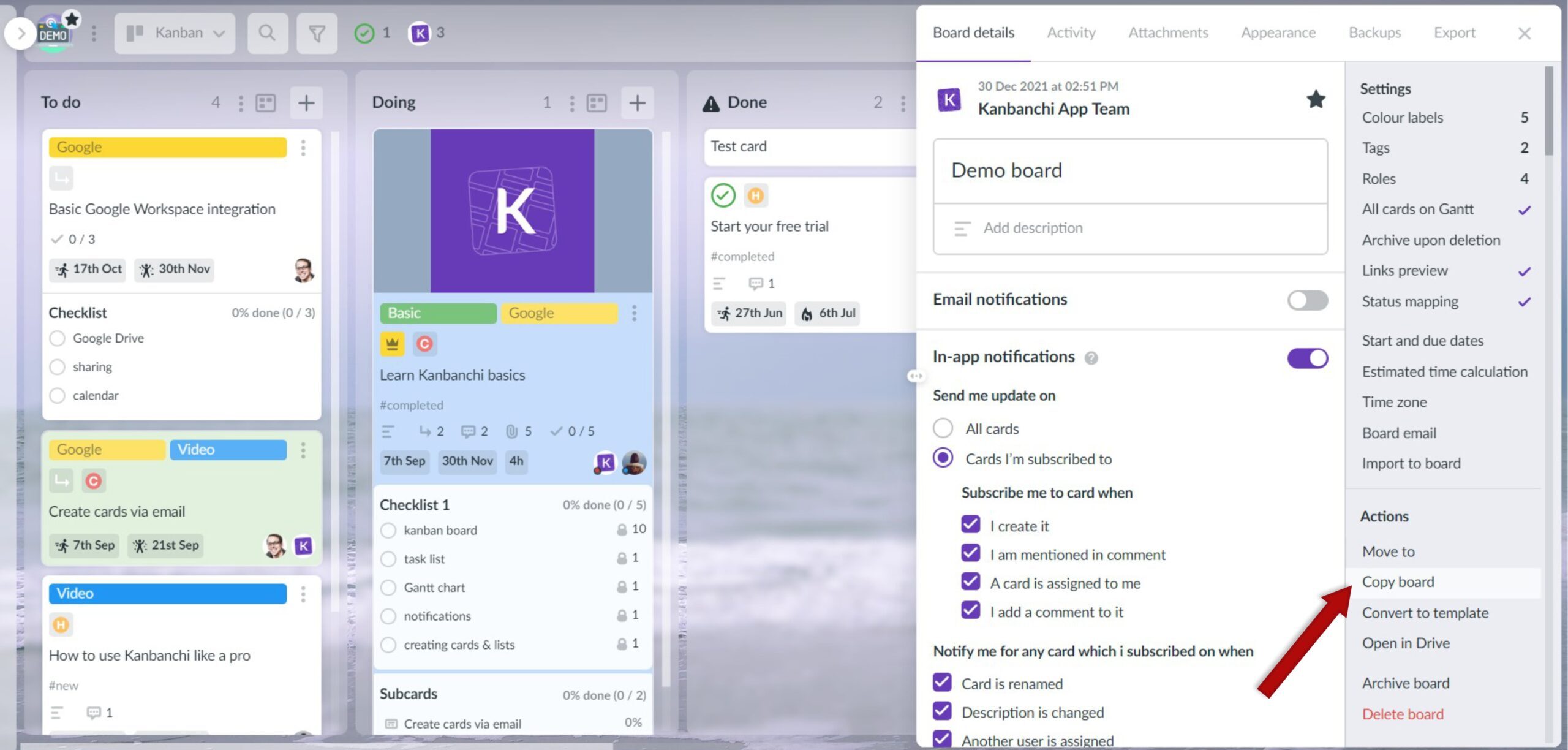1568x750 pixels.
Task: Click the Board details panel scrollbar
Action: pyautogui.click(x=1549, y=110)
